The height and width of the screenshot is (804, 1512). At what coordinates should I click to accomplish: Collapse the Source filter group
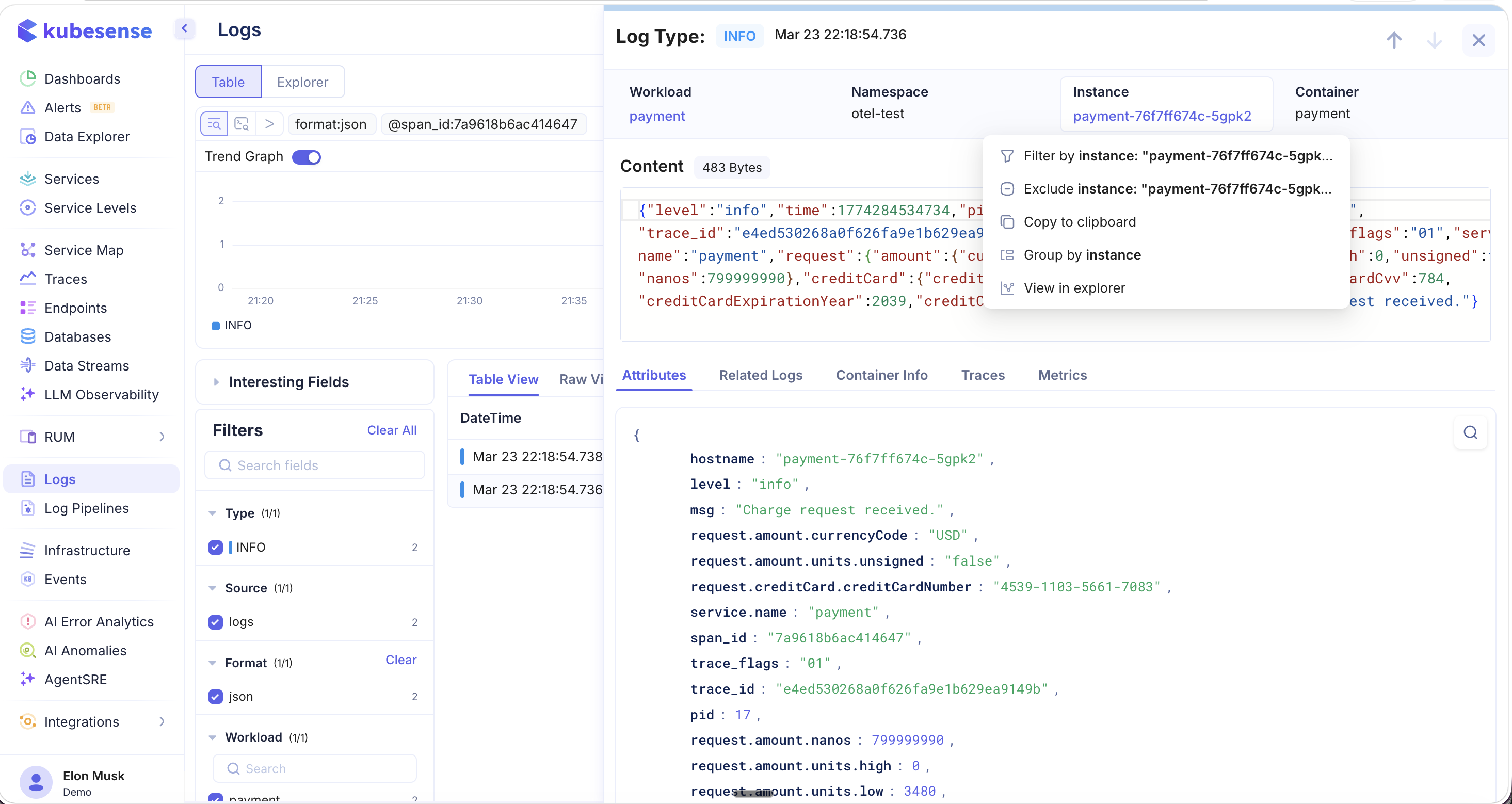tap(213, 587)
